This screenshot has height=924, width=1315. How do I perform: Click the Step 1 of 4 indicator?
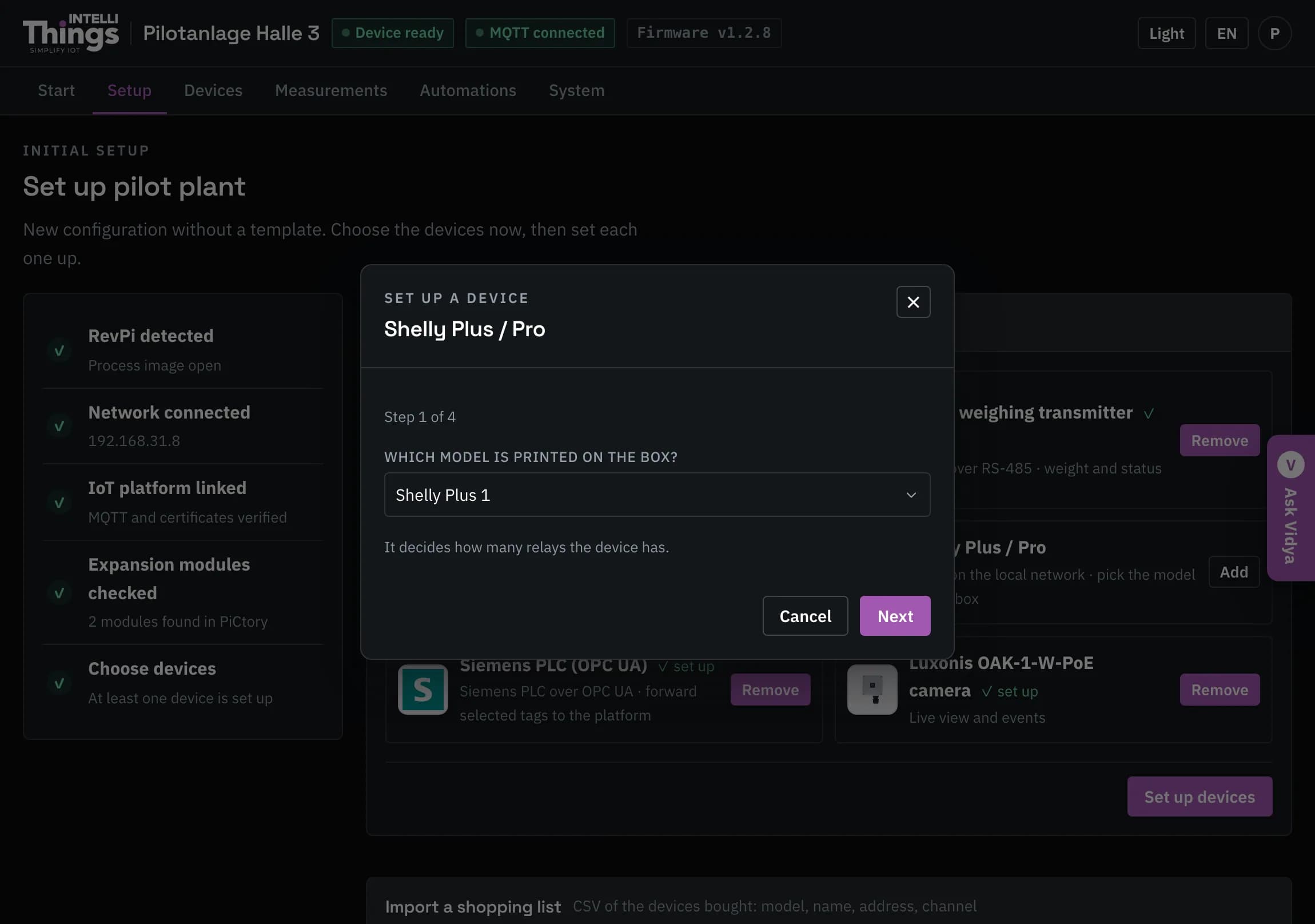[420, 417]
